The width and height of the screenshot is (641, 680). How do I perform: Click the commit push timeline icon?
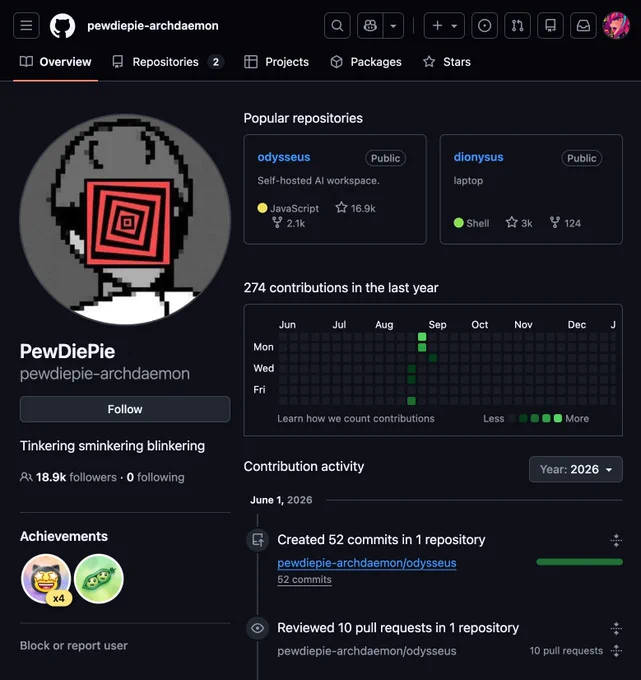pyautogui.click(x=258, y=540)
